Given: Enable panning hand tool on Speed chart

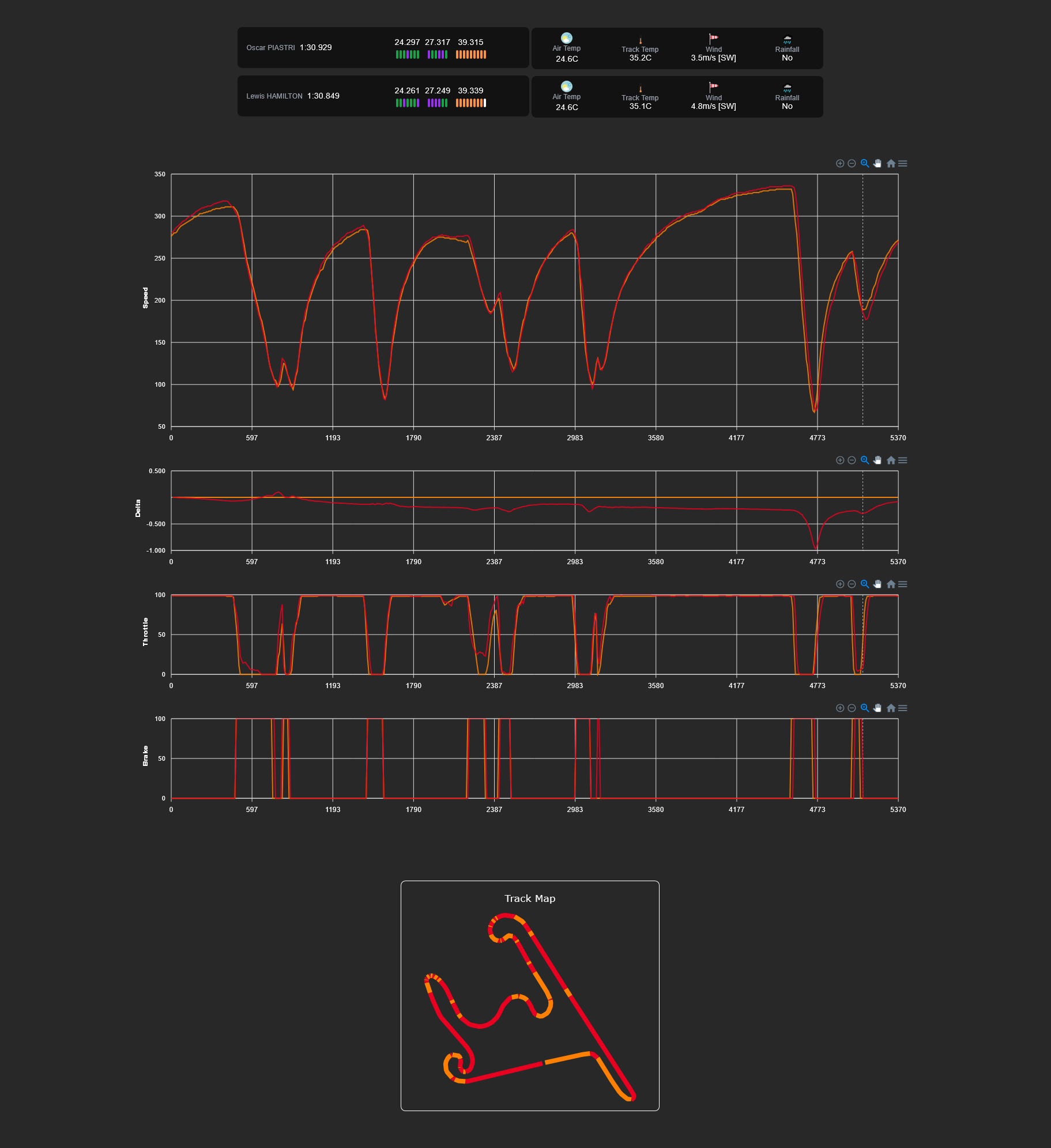Looking at the screenshot, I should pyautogui.click(x=877, y=164).
